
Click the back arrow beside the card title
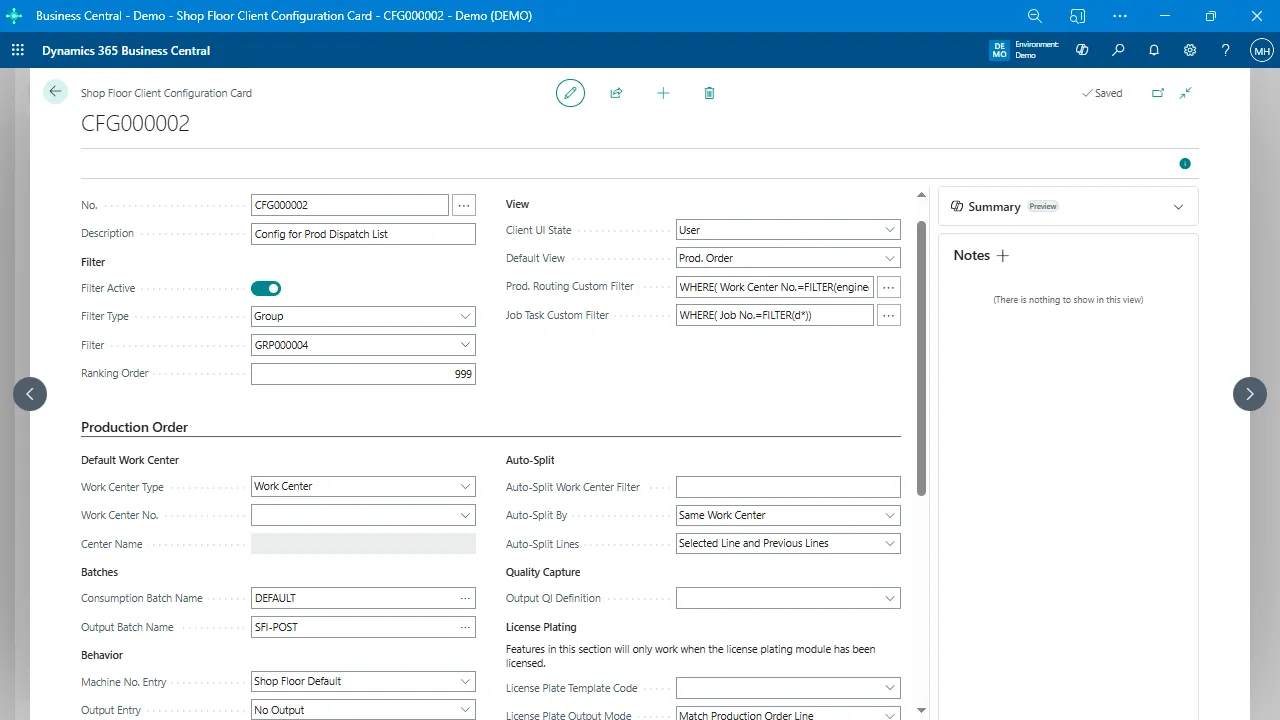point(55,92)
